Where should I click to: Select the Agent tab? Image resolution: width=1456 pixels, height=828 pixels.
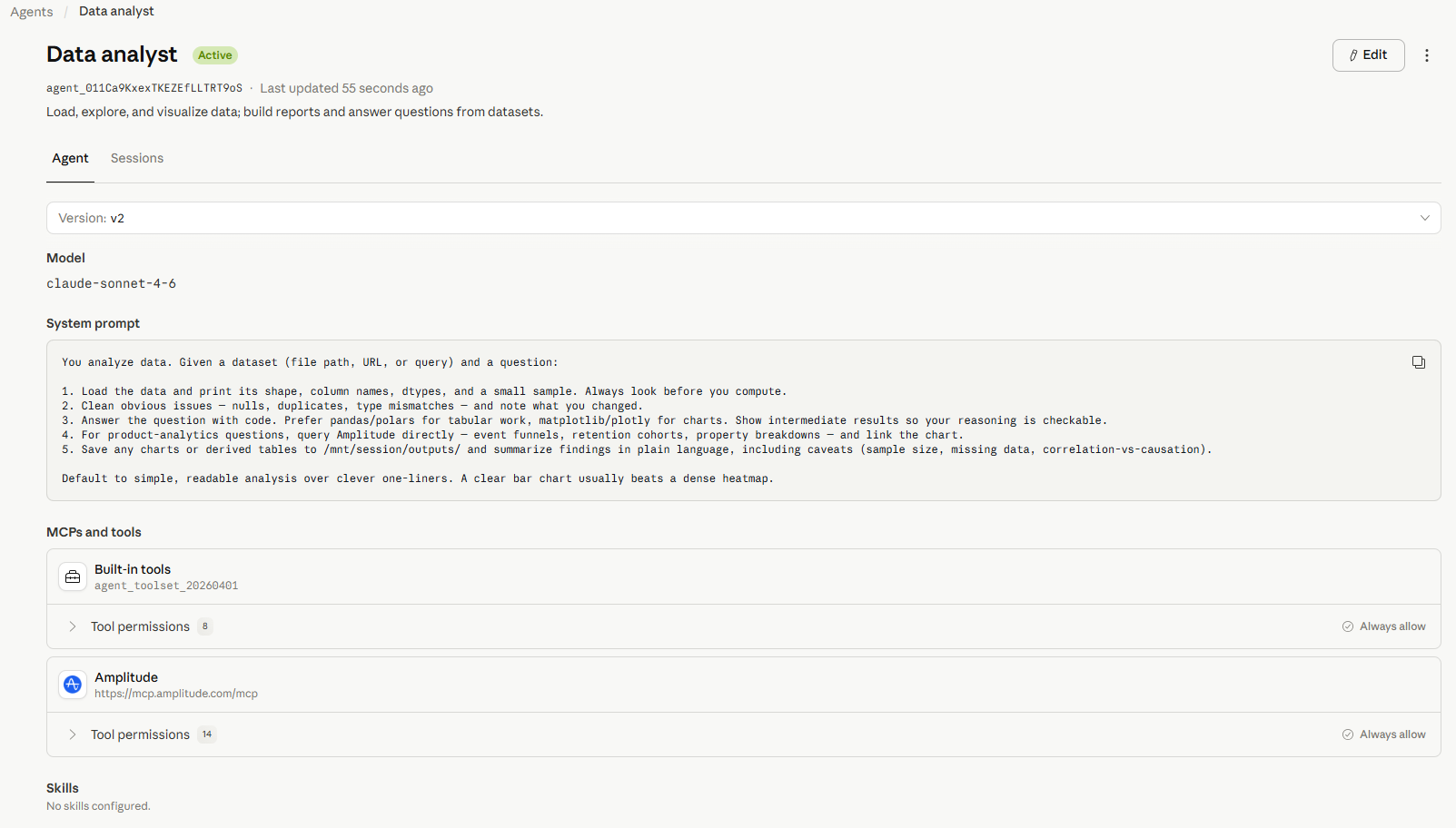[70, 158]
